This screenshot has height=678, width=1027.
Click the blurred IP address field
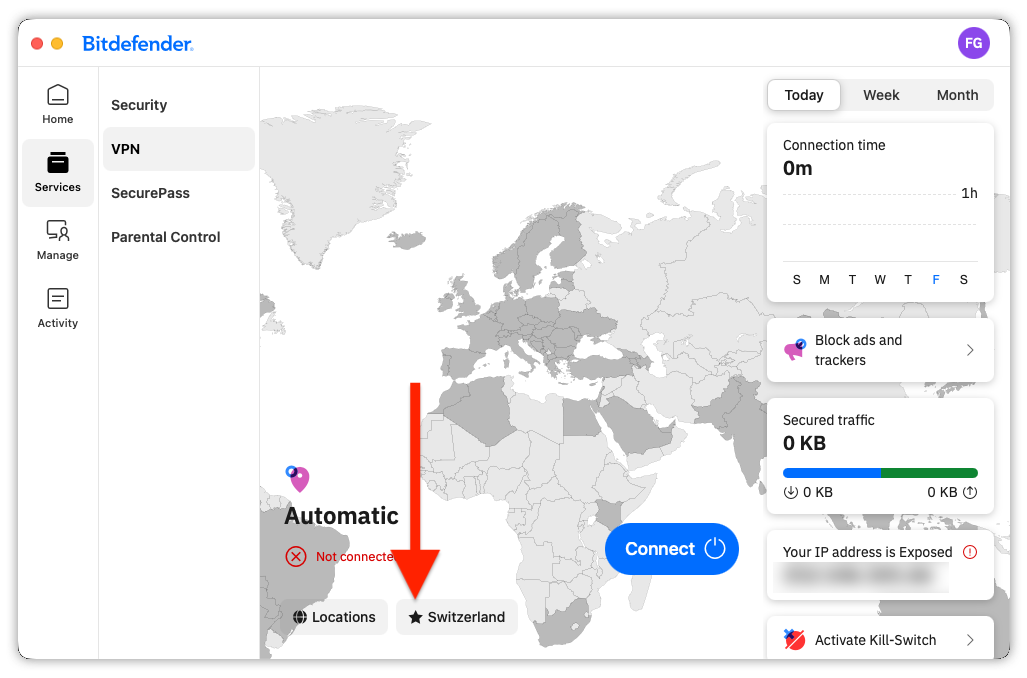861,576
